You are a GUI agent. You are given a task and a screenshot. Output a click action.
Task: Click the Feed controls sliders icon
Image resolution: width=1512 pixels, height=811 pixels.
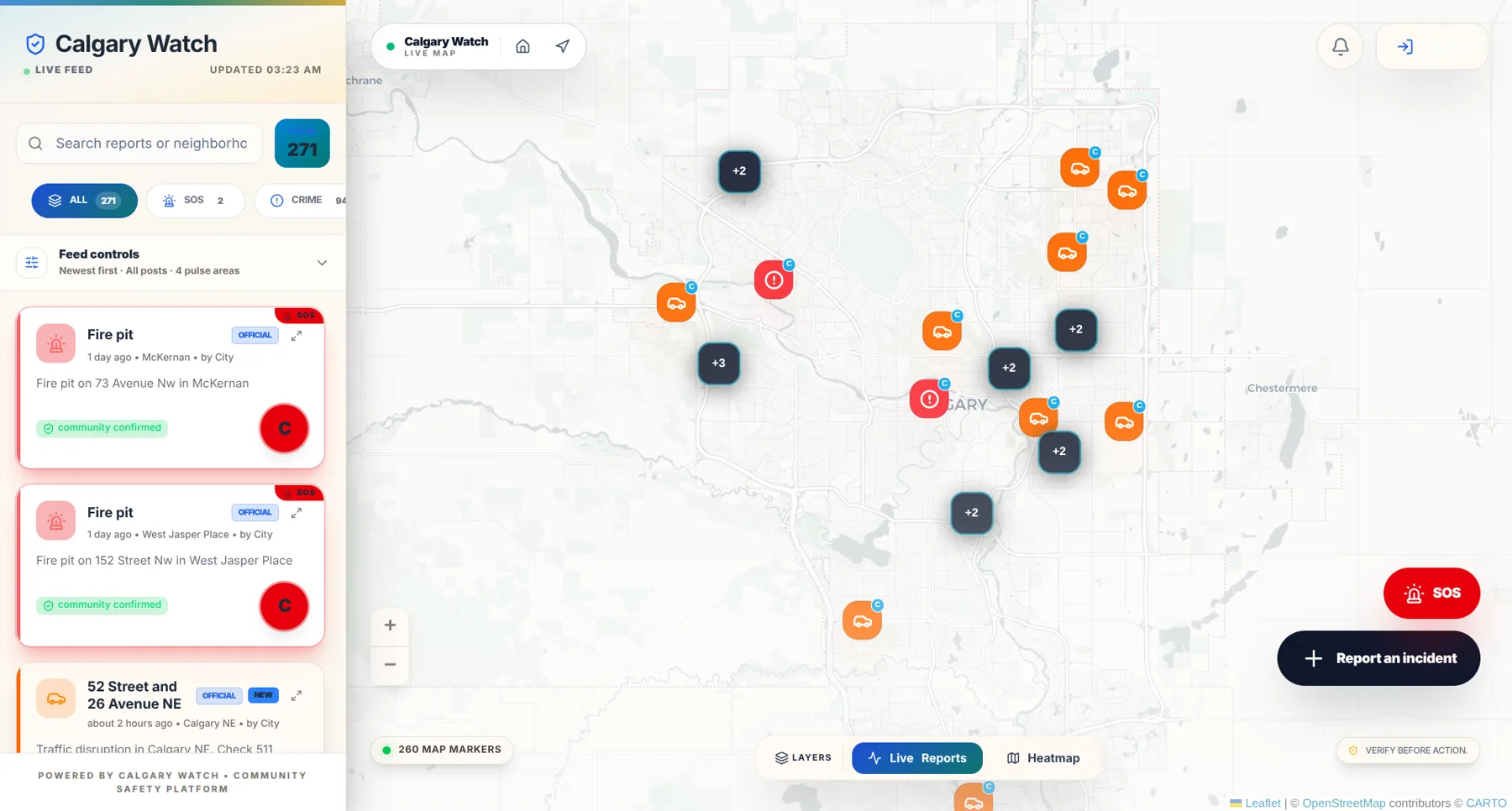point(32,263)
